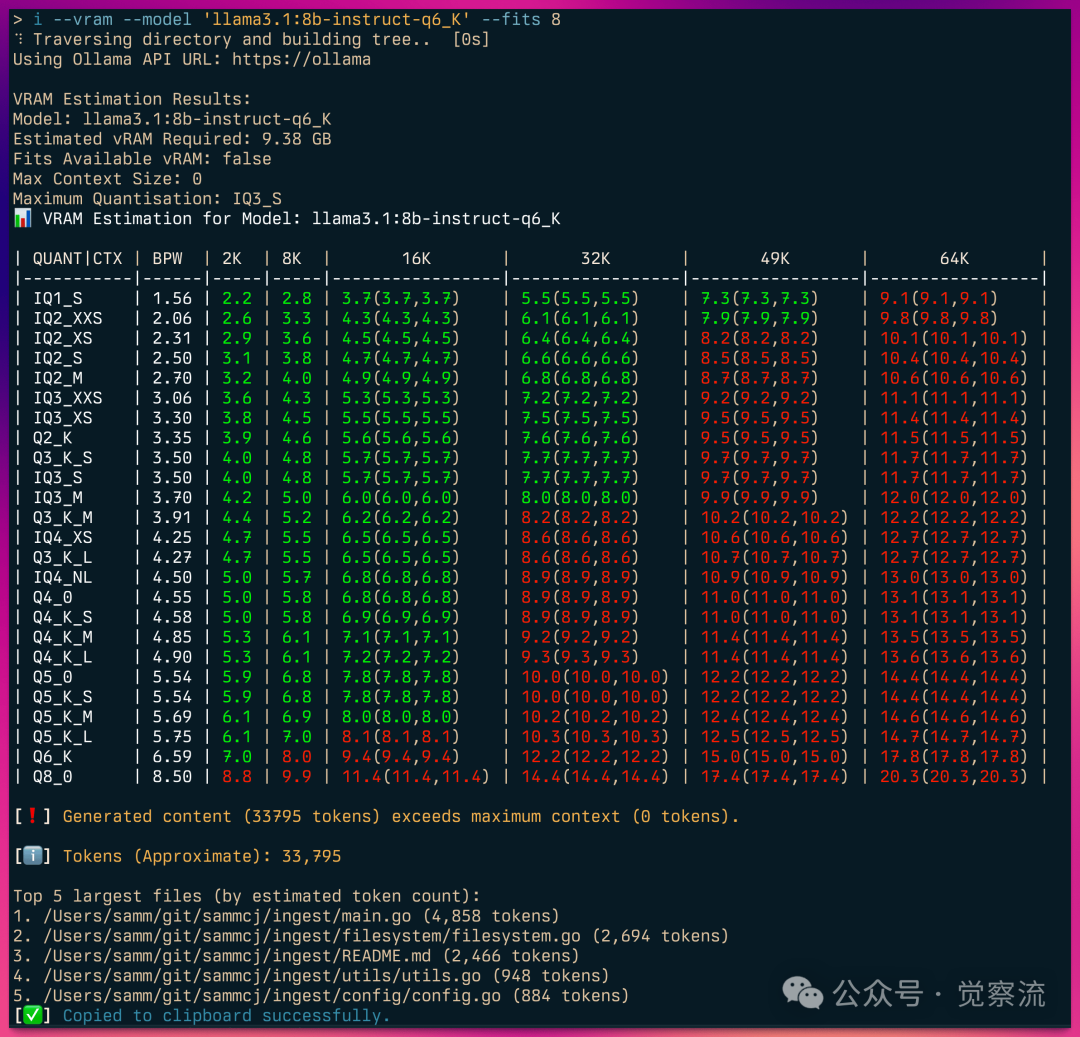
Task: Click the BPW value 1.56
Action: click(x=172, y=299)
